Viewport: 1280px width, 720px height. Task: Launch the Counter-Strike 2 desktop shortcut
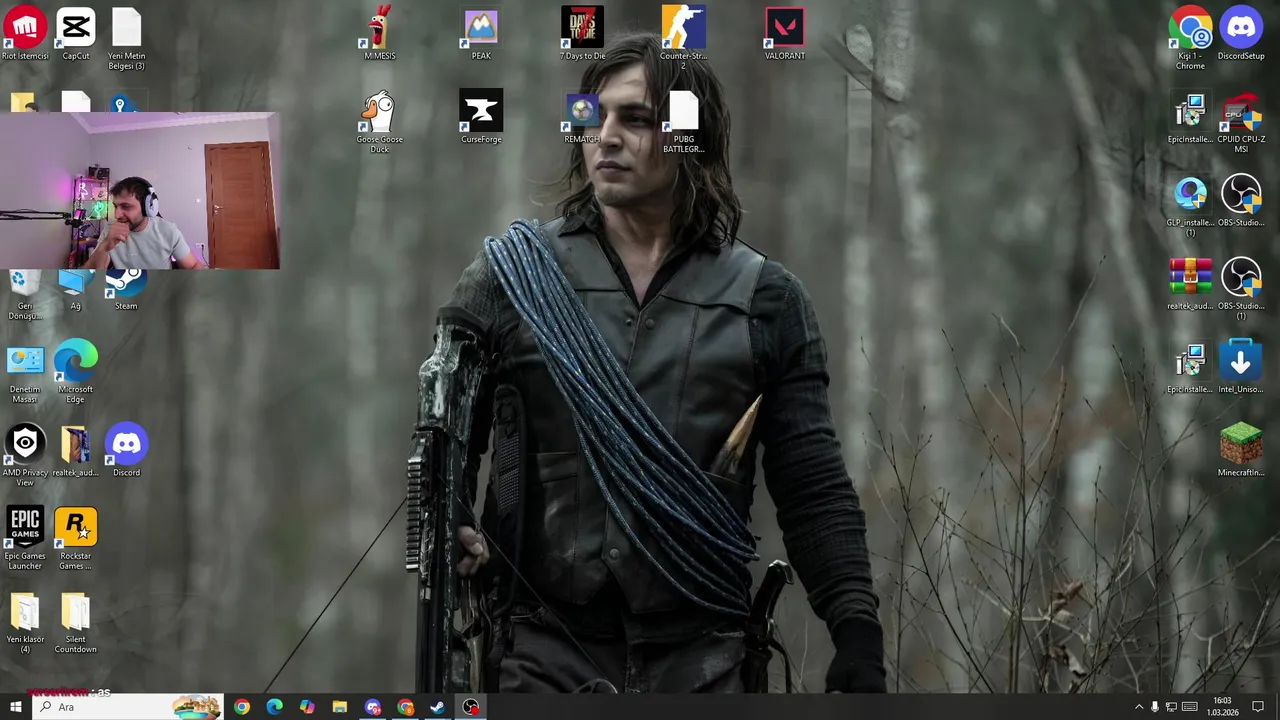[x=683, y=38]
